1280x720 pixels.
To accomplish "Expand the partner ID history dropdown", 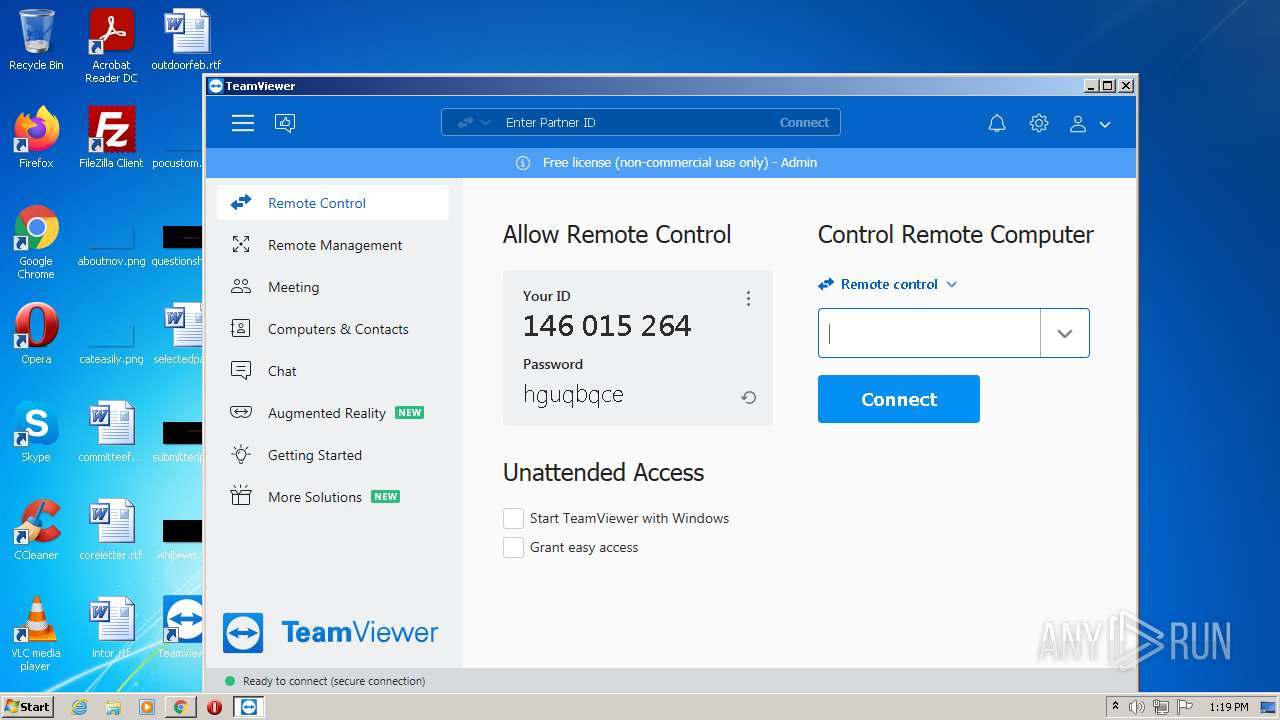I will [x=1065, y=333].
